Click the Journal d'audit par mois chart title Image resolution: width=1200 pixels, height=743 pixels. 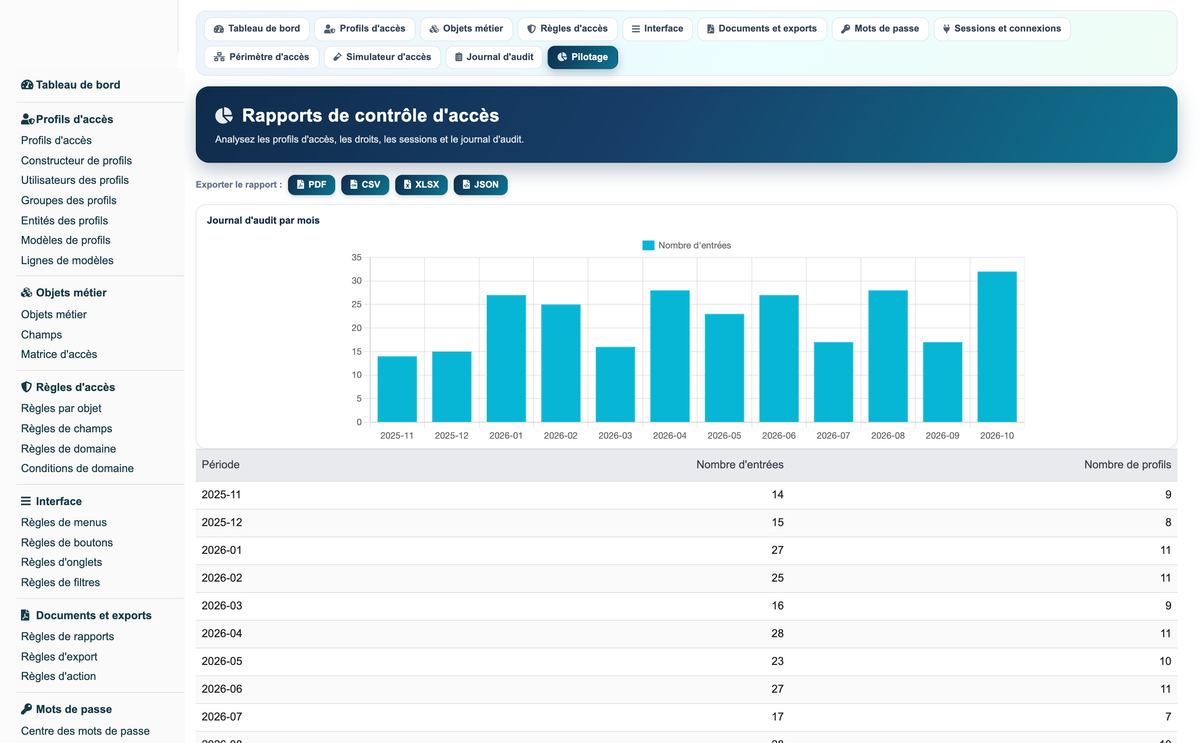click(x=263, y=220)
